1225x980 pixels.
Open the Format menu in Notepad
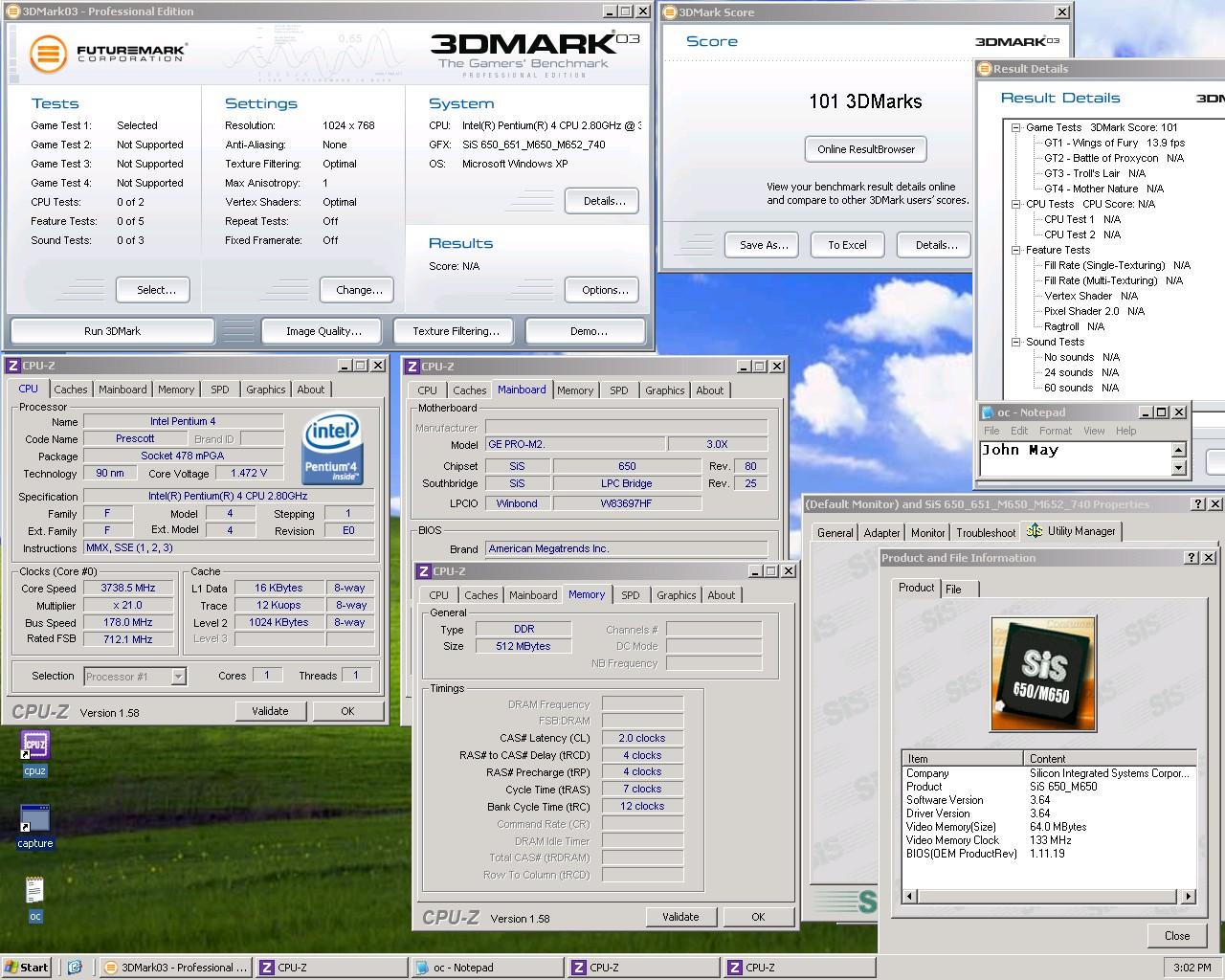[x=1056, y=431]
